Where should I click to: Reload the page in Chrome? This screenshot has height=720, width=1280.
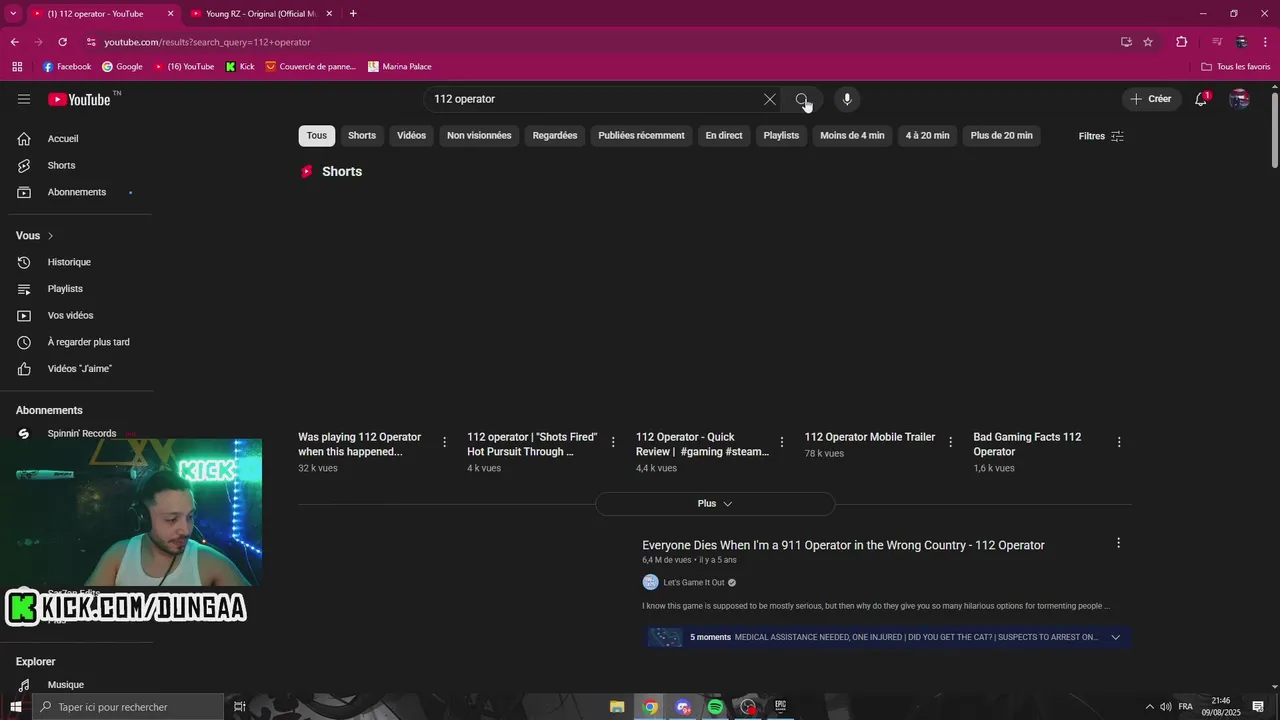pyautogui.click(x=62, y=42)
